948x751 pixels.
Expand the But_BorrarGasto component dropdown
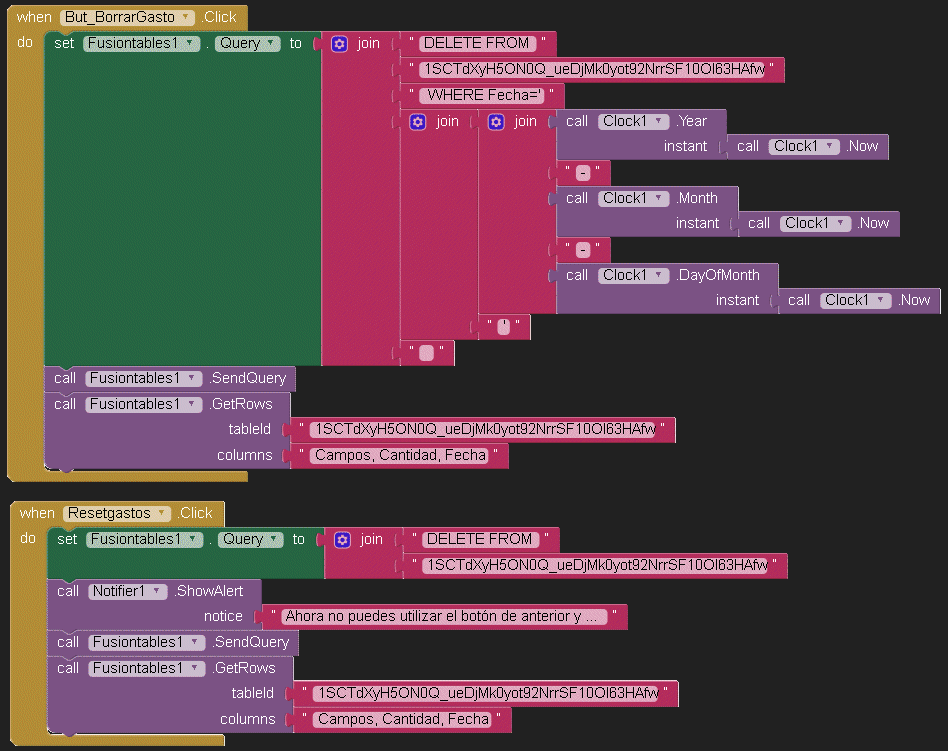pyautogui.click(x=187, y=18)
